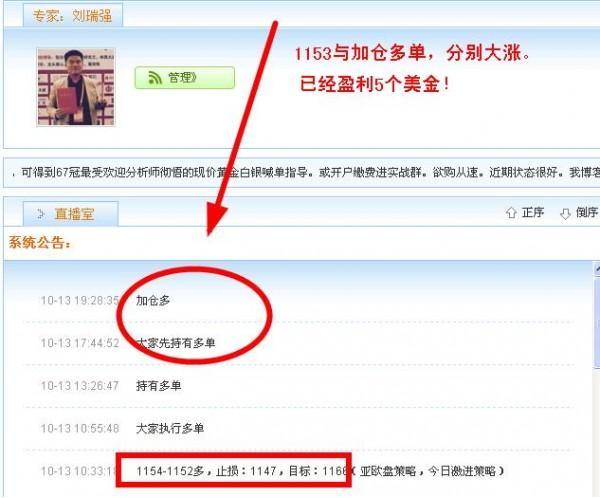Click the arrow icon beside 直播室

pos(41,214)
